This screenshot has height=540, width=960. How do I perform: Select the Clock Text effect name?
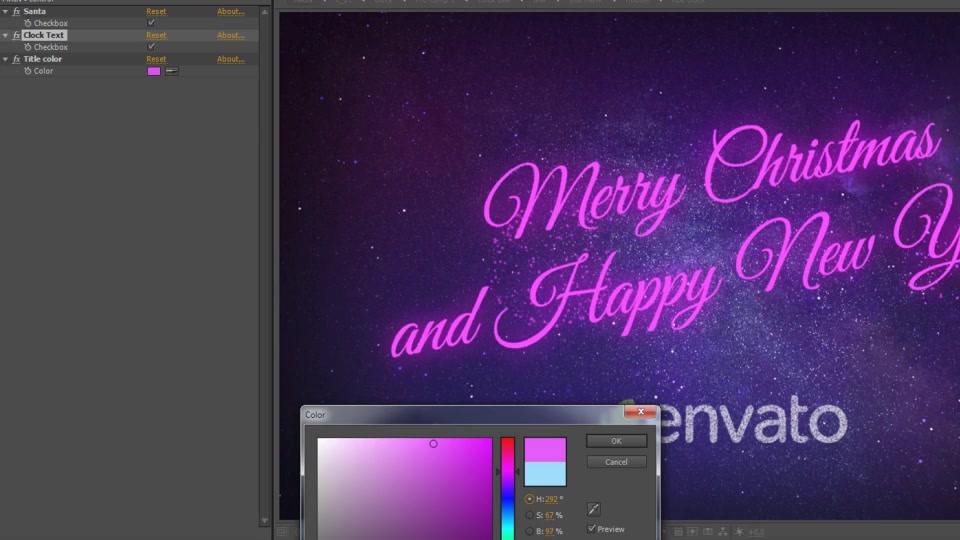tap(44, 35)
